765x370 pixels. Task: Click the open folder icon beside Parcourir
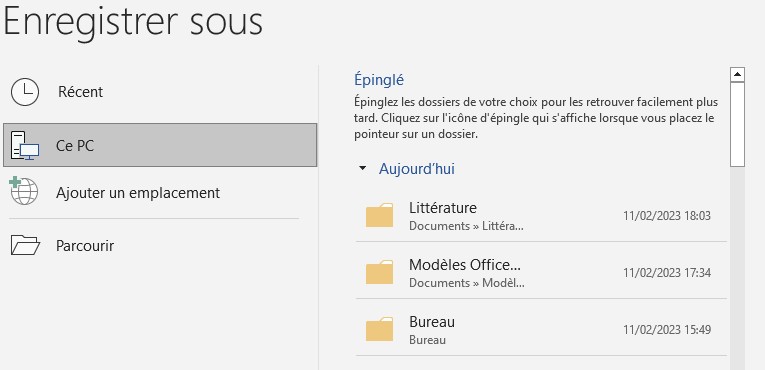tap(25, 245)
